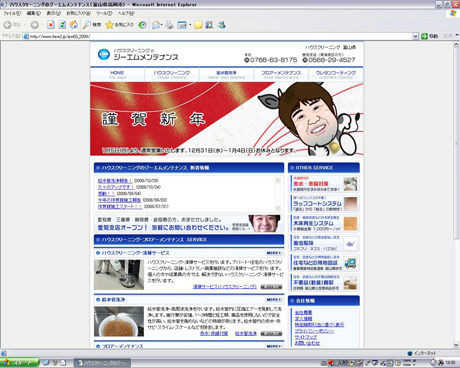460x368 pixels.
Task: Open the Search toolbar button
Action: (x=92, y=25)
